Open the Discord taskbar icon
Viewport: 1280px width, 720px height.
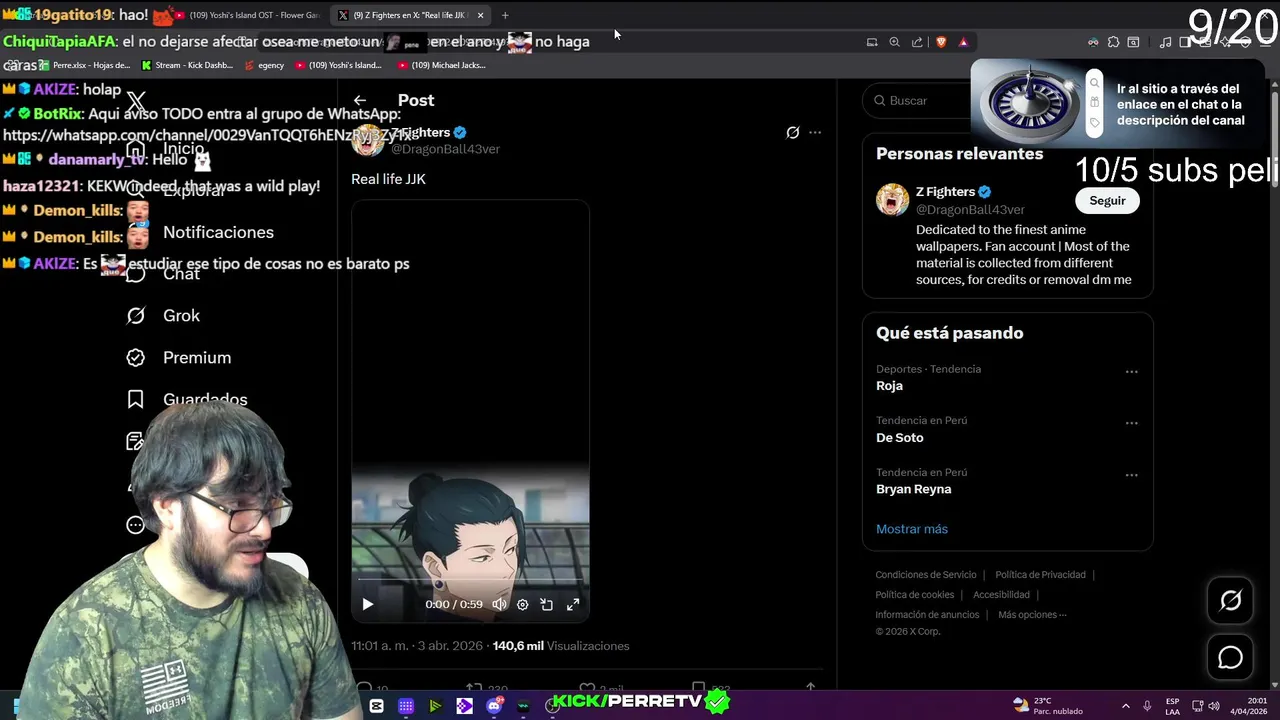pyautogui.click(x=494, y=706)
